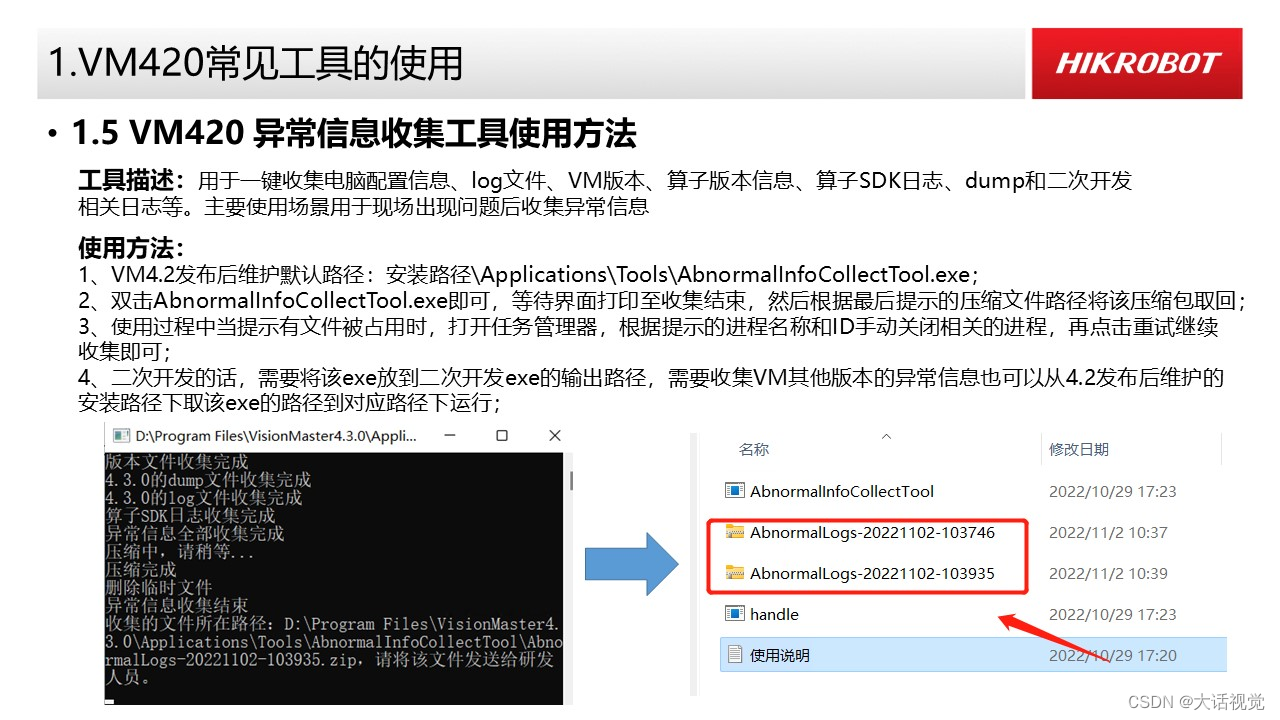Click the heading '1.5 VM420 异常信息收集工具使用方法'
The image size is (1280, 720).
354,134
